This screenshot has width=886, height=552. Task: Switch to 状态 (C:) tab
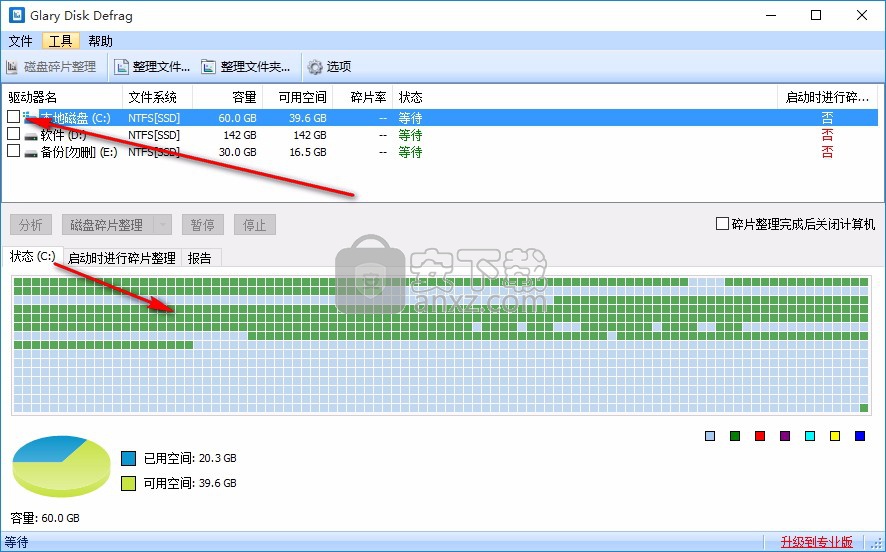coord(32,257)
